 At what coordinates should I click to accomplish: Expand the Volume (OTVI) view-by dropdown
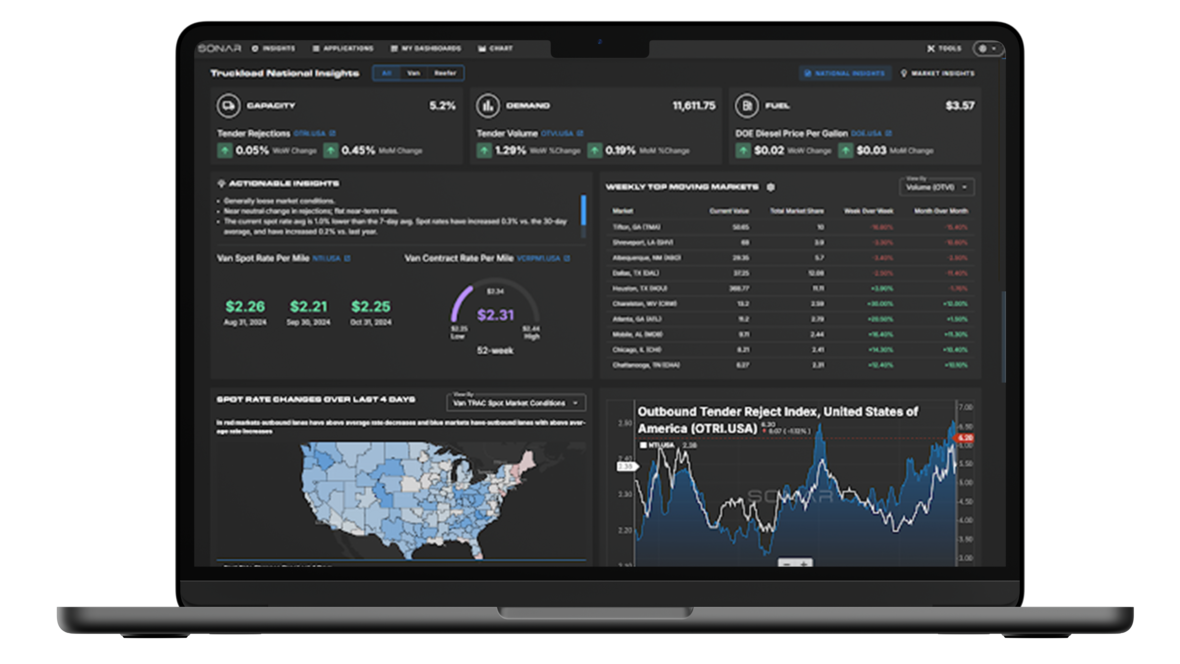coord(937,187)
